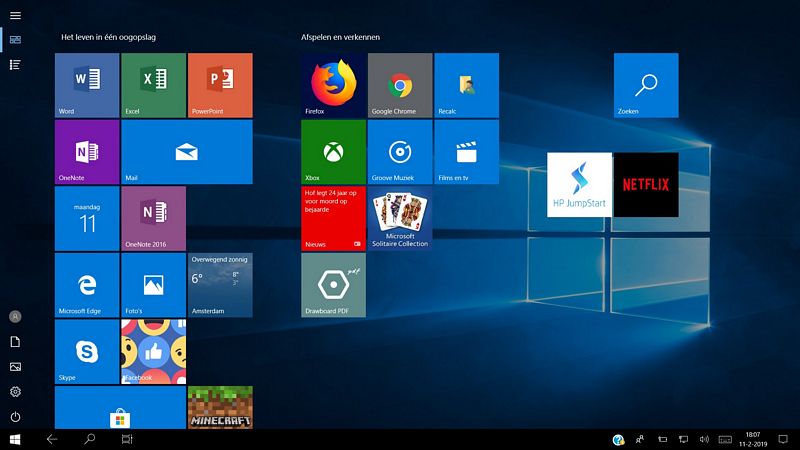Image resolution: width=800 pixels, height=450 pixels.
Task: Open the Recalc tile
Action: (x=466, y=85)
